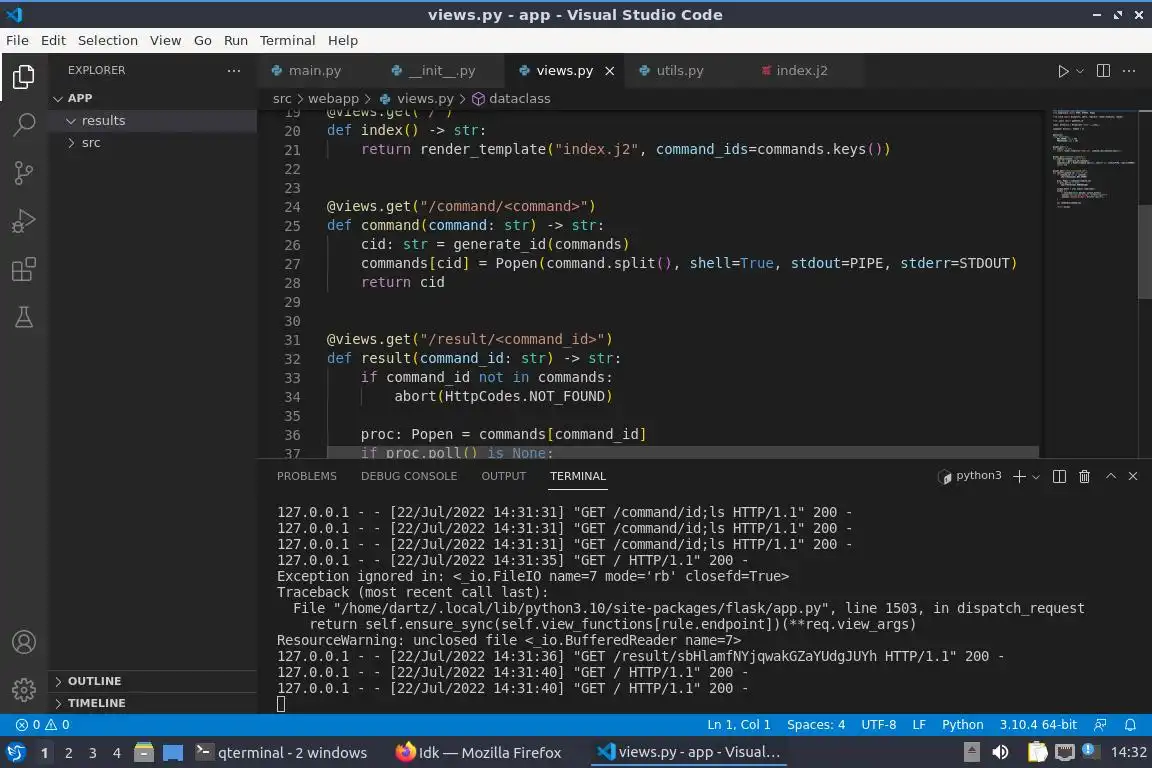Open the File menu
This screenshot has height=768, width=1152.
coord(17,40)
